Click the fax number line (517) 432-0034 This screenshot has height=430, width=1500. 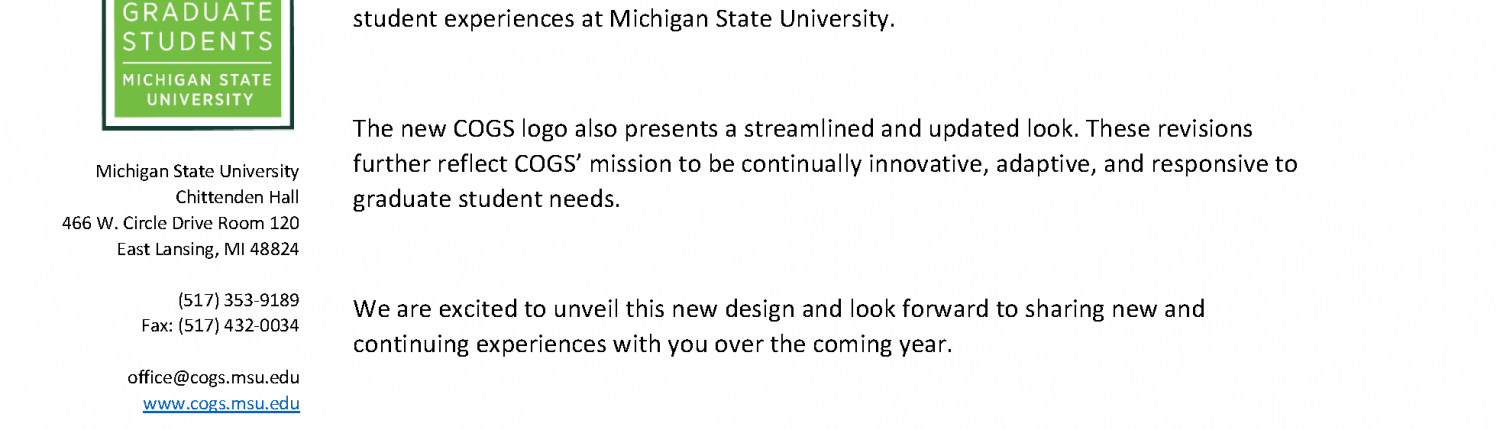tap(220, 326)
